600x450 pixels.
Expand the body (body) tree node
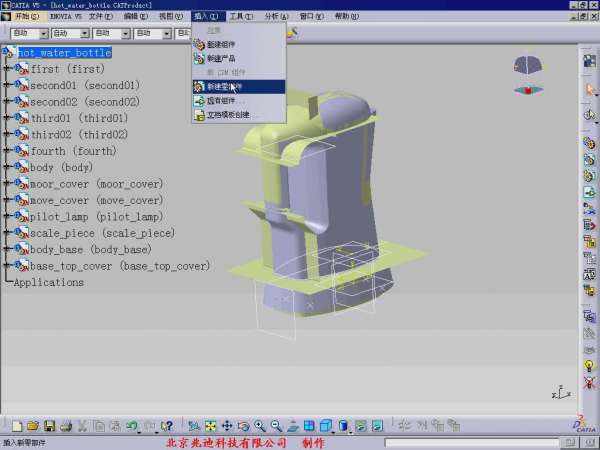[8, 168]
